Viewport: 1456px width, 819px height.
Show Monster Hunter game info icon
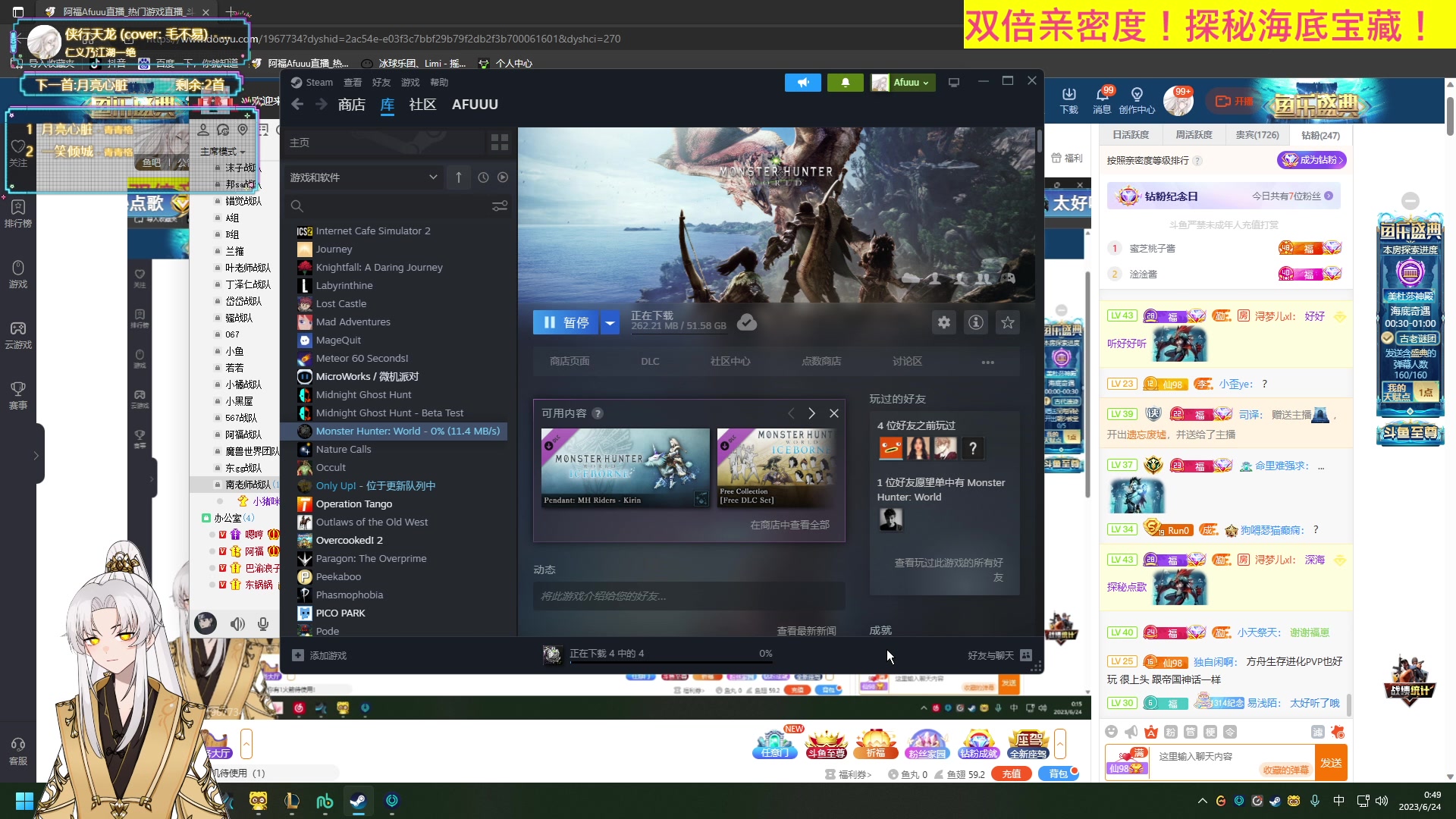[976, 323]
